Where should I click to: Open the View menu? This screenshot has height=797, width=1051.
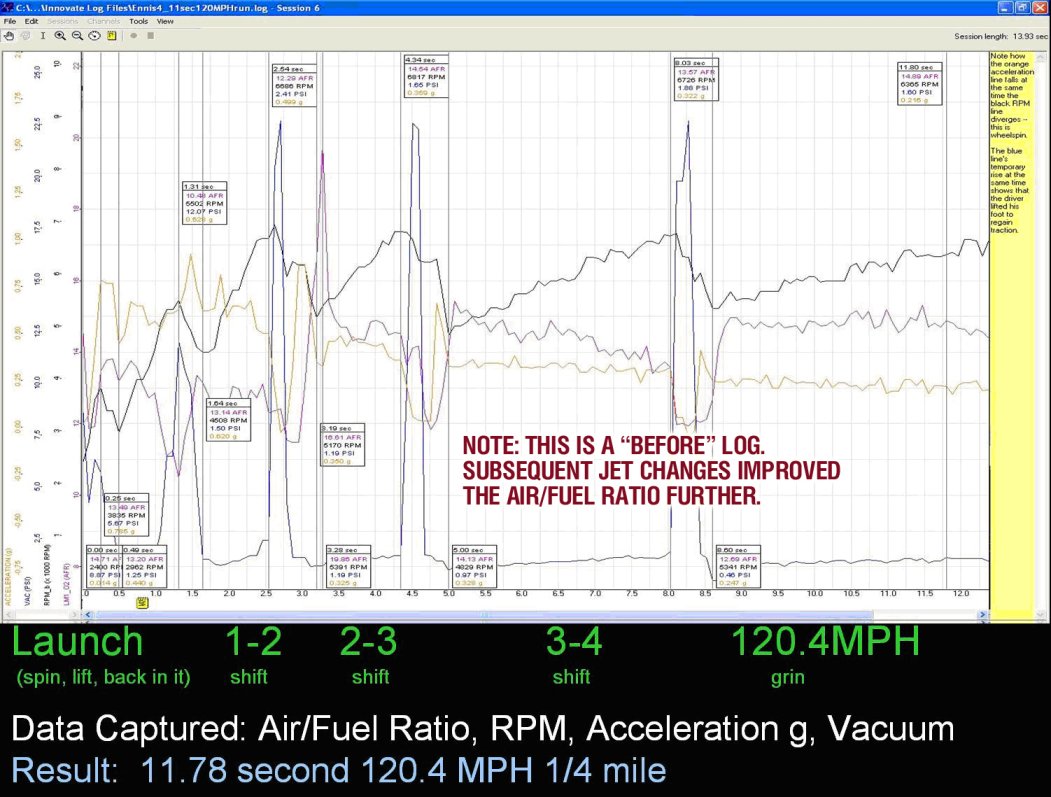pyautogui.click(x=165, y=21)
